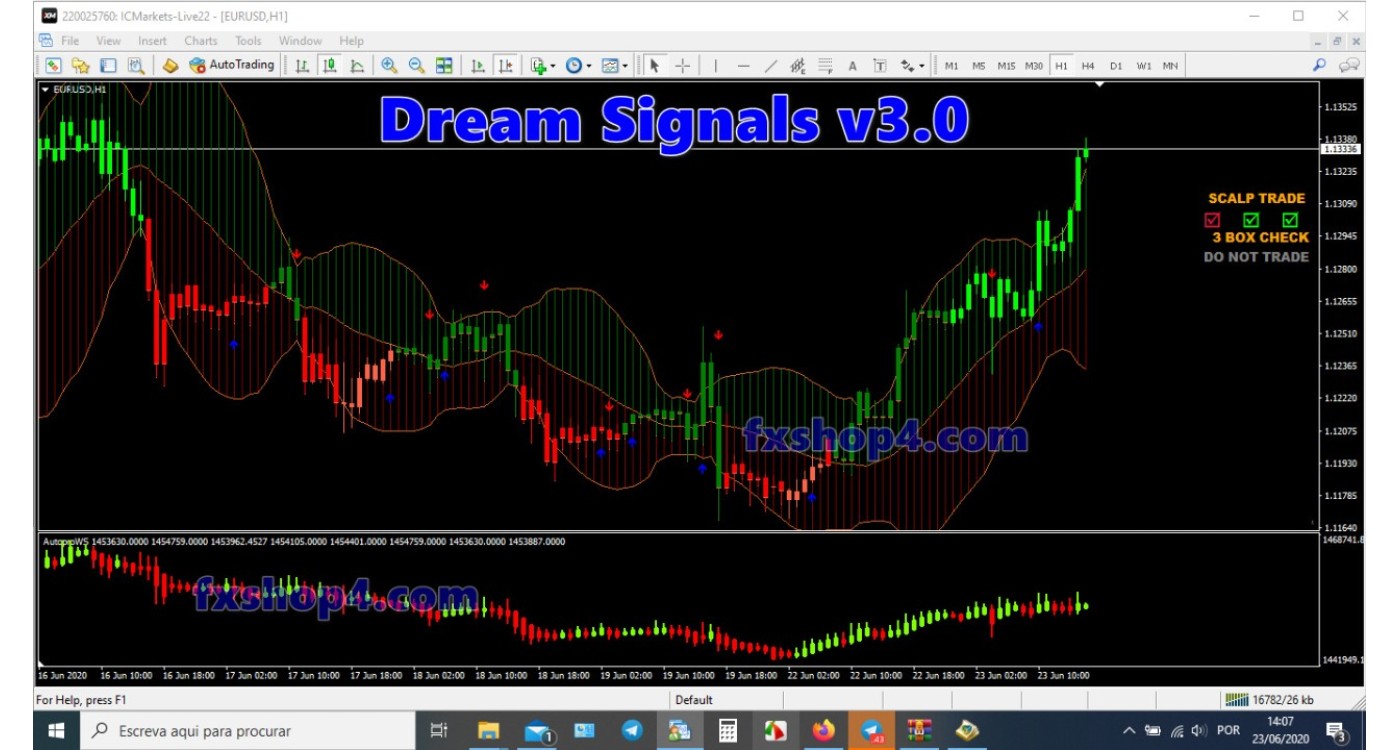Image resolution: width=1400 pixels, height=750 pixels.
Task: Select the Crosshair tool
Action: tap(683, 65)
